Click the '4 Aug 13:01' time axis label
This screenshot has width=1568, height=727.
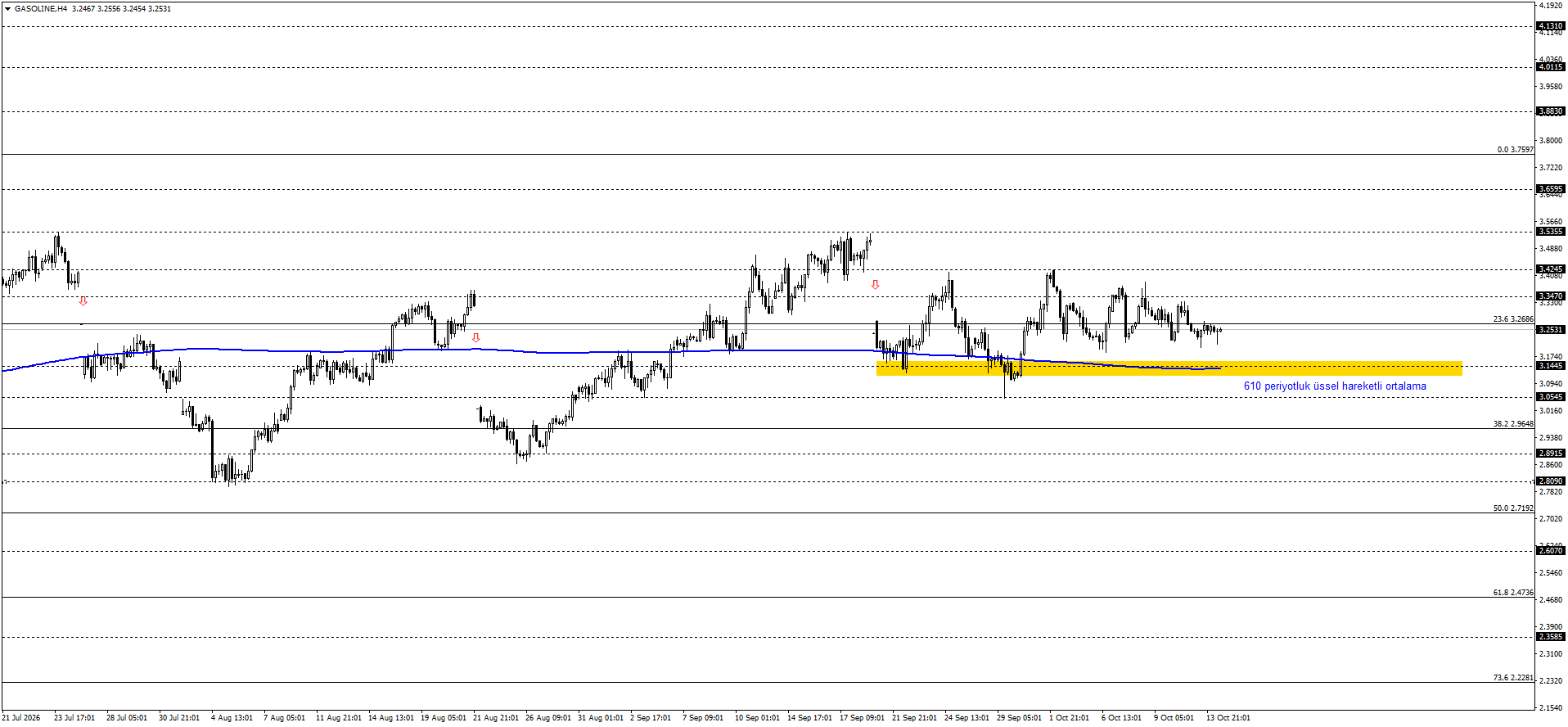point(232,718)
